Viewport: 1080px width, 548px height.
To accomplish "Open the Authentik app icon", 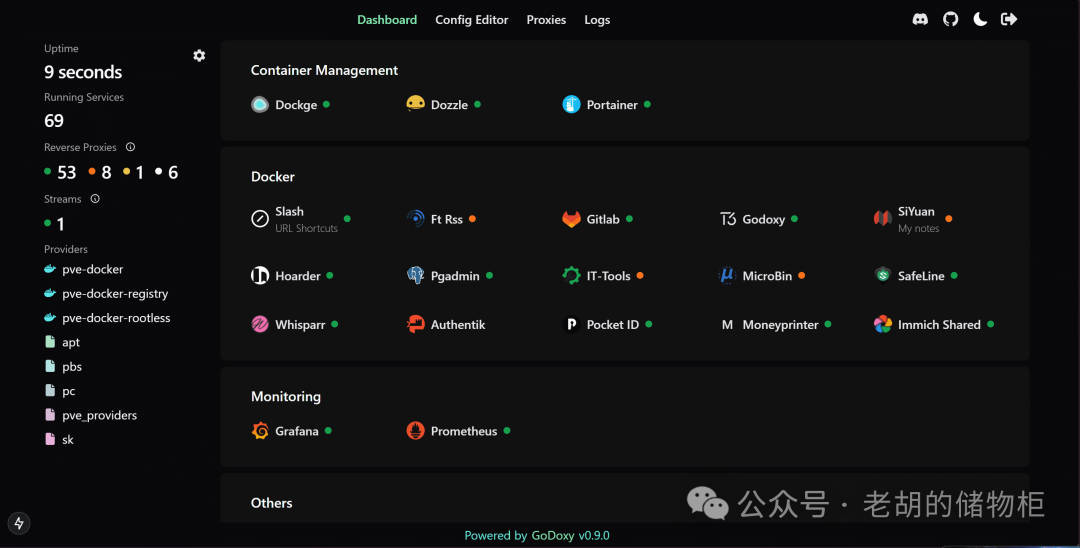I will (x=415, y=324).
